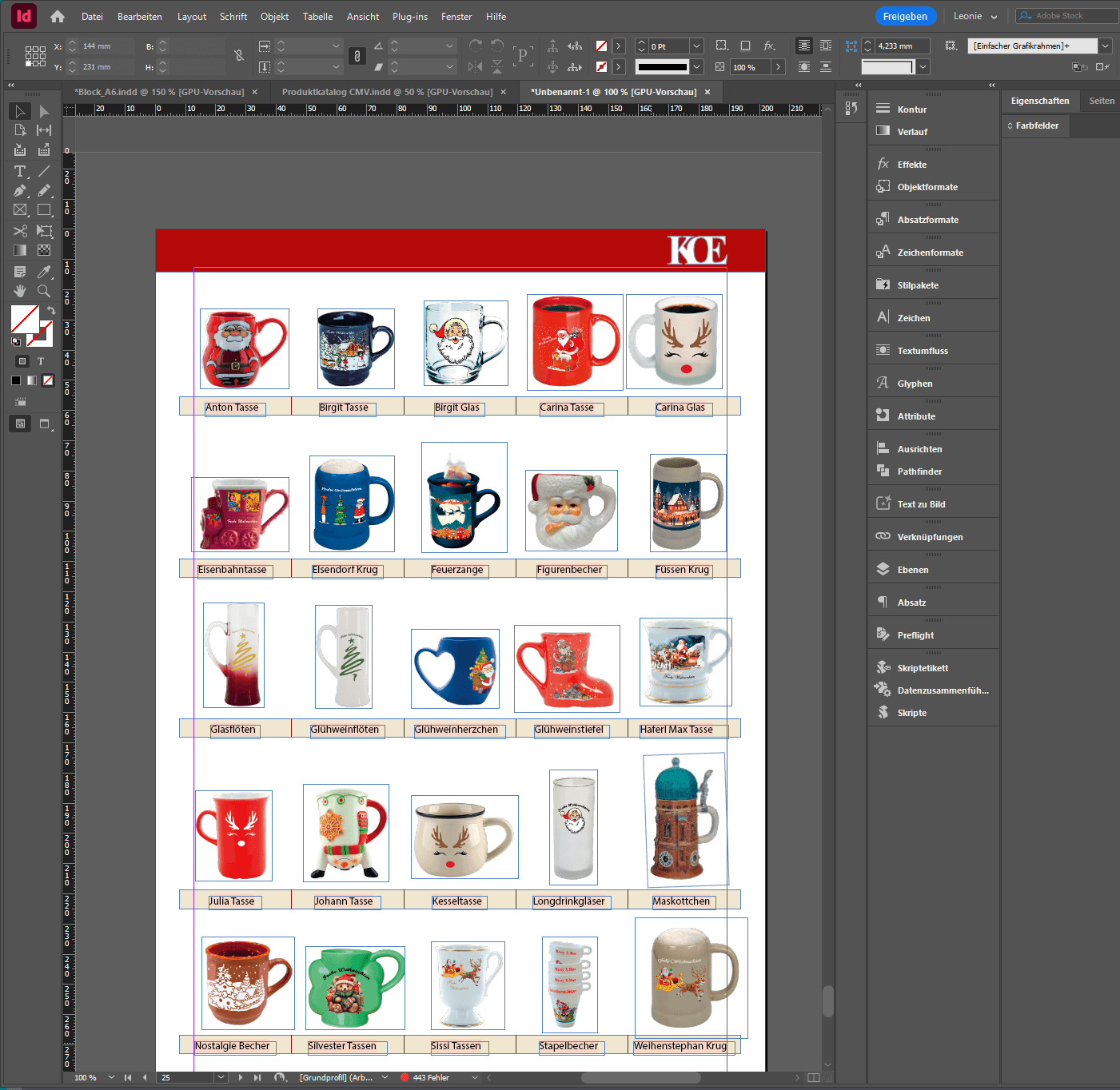This screenshot has height=1090, width=1120.
Task: Select the Direct Selection tool
Action: click(x=44, y=111)
